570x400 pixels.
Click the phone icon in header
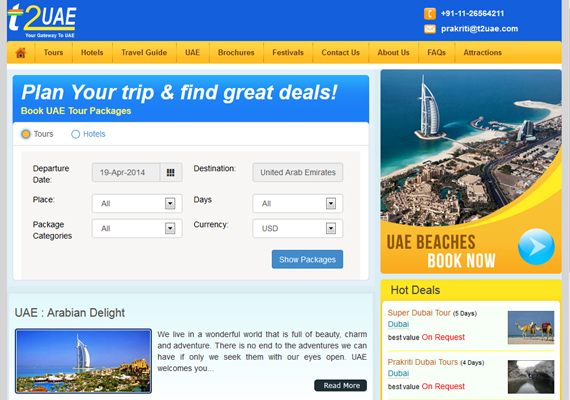tap(430, 14)
